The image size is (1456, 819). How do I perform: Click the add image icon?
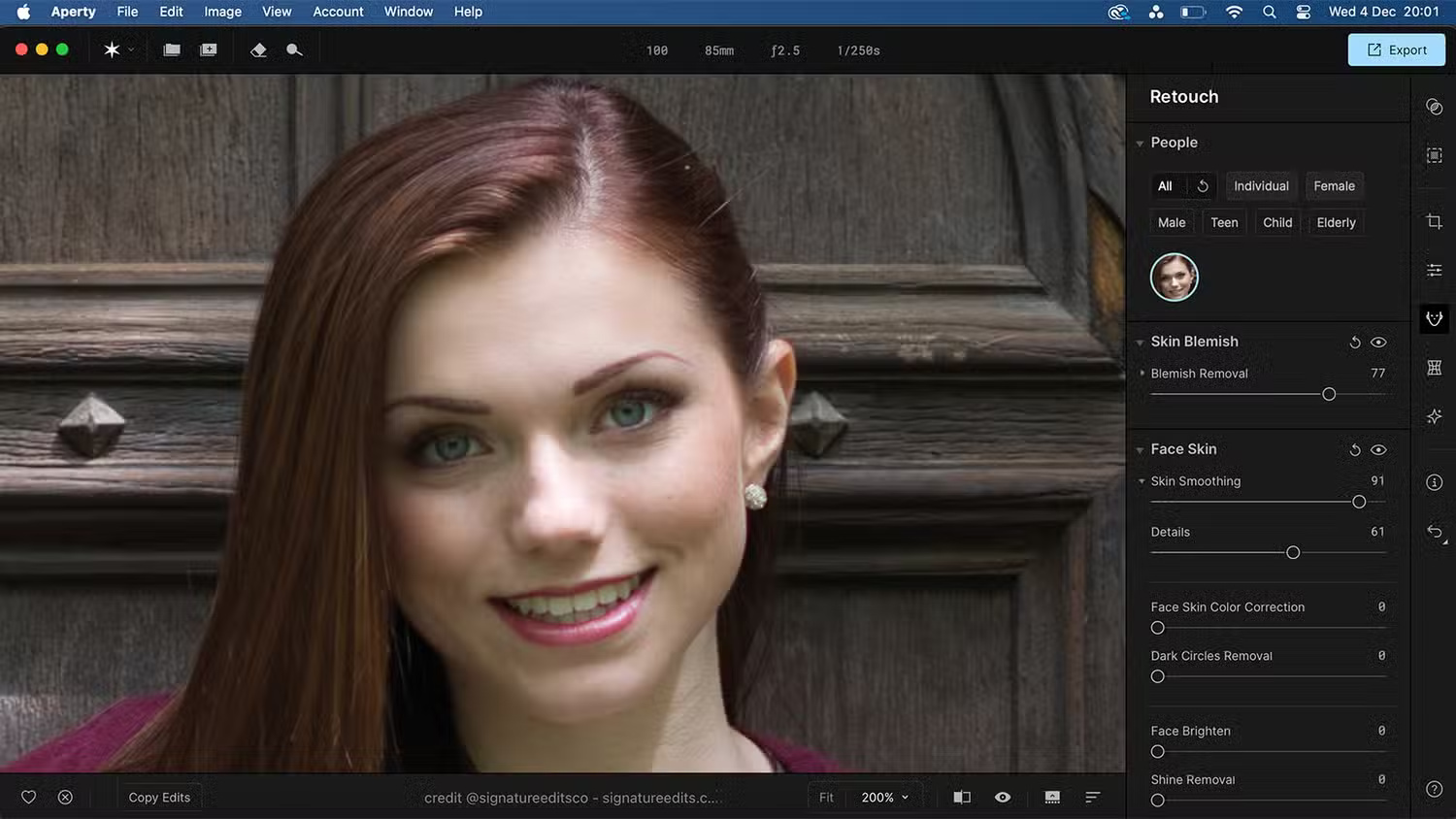pyautogui.click(x=209, y=50)
